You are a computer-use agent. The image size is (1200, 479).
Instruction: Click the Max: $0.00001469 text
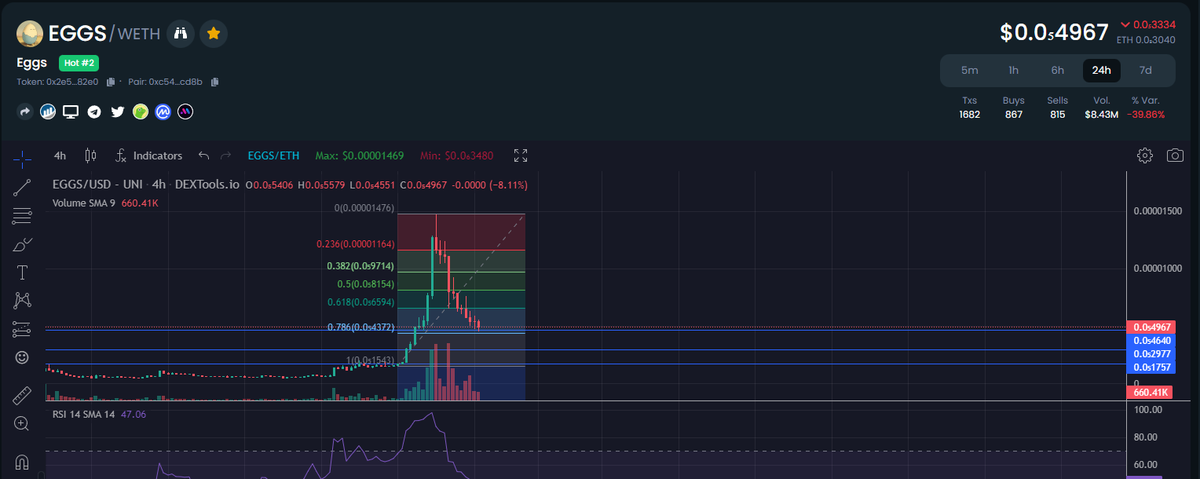359,156
